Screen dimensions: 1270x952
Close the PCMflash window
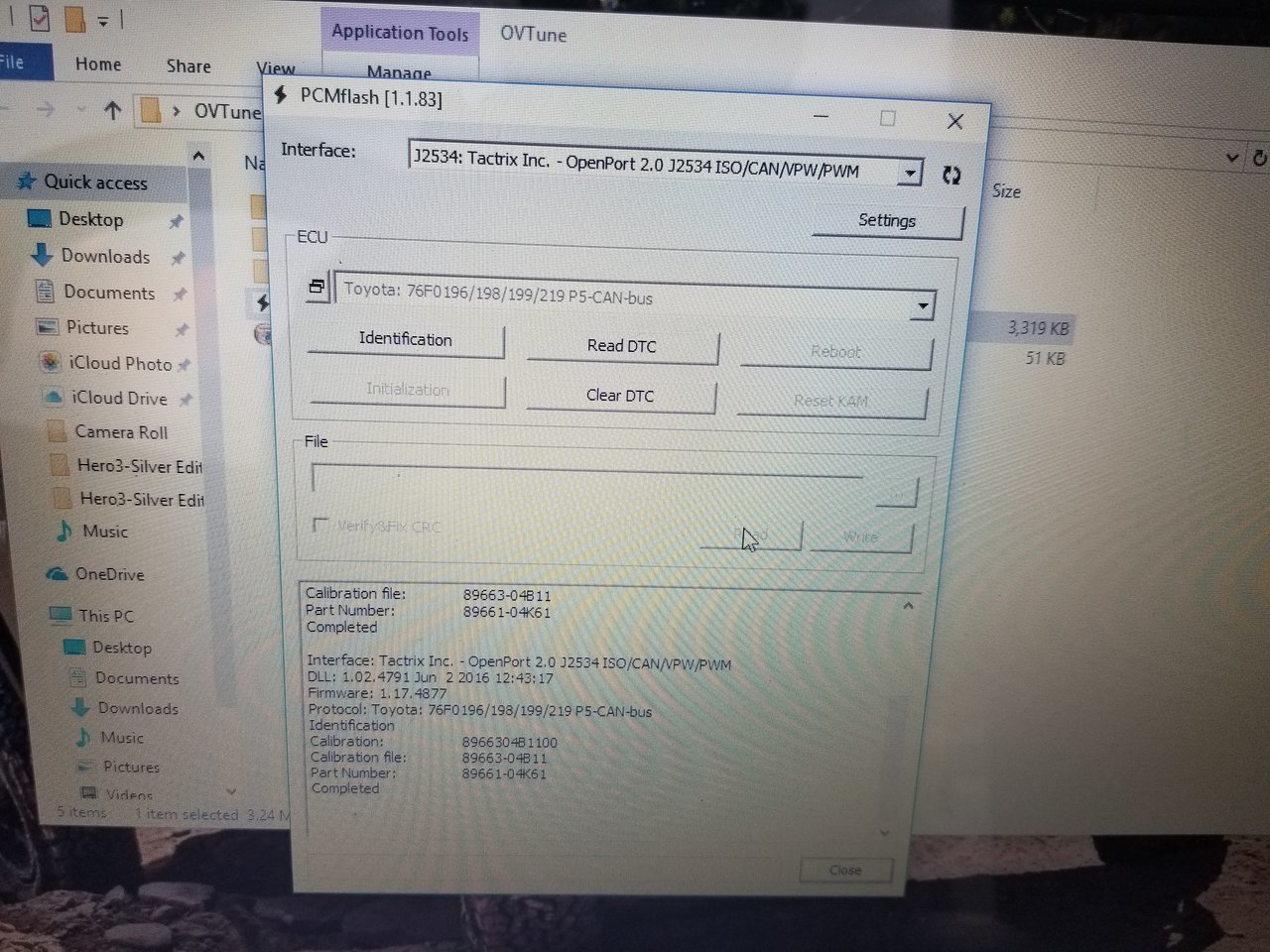(x=955, y=121)
